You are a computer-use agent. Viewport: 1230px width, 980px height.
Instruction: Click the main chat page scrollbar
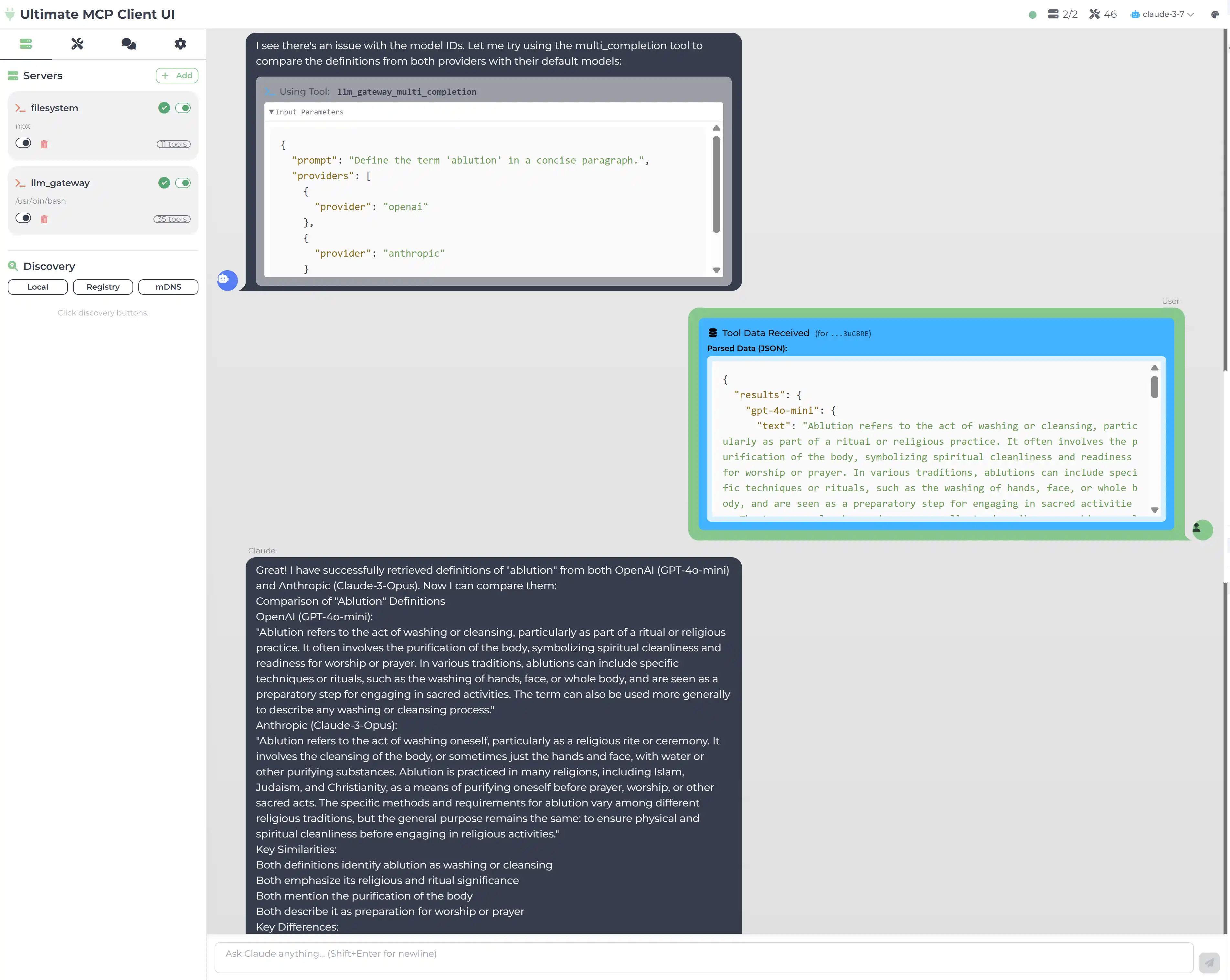tap(1225, 200)
